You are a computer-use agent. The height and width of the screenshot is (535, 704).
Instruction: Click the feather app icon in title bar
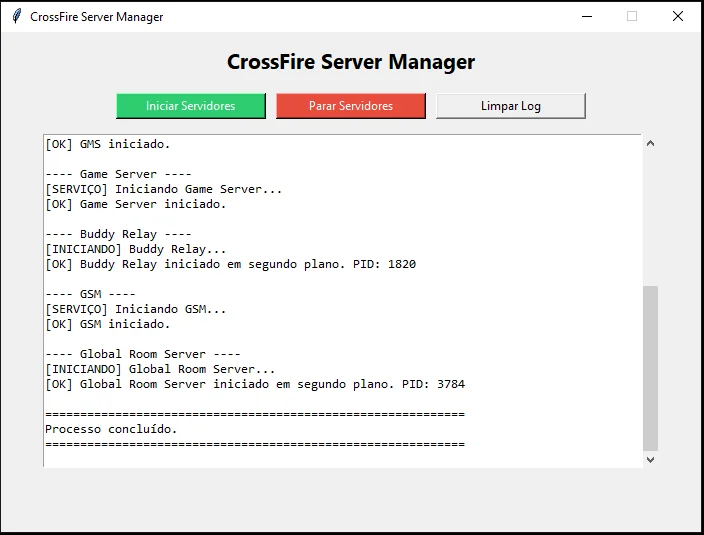[17, 16]
